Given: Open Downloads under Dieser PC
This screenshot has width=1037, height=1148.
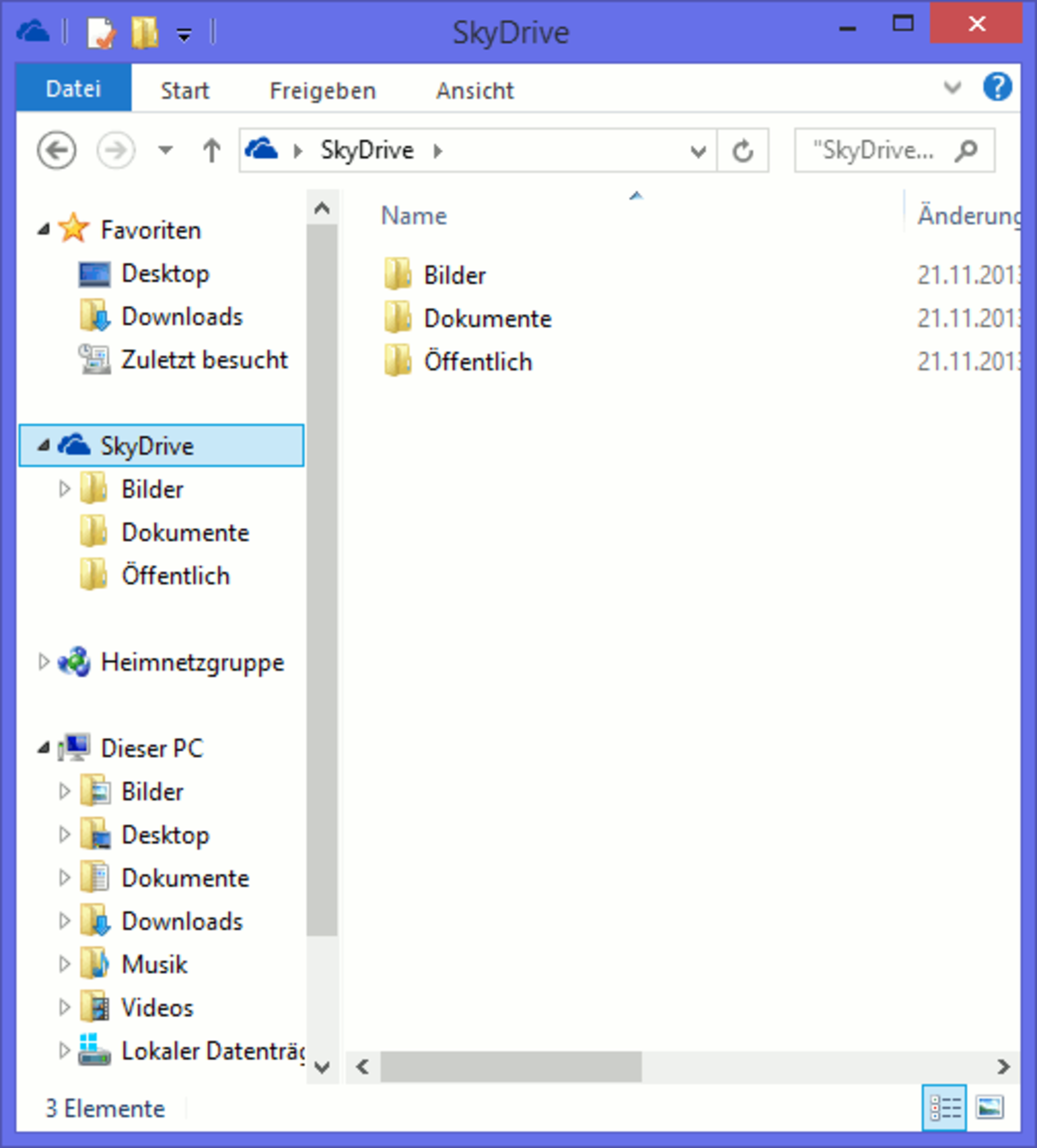Looking at the screenshot, I should point(182,921).
